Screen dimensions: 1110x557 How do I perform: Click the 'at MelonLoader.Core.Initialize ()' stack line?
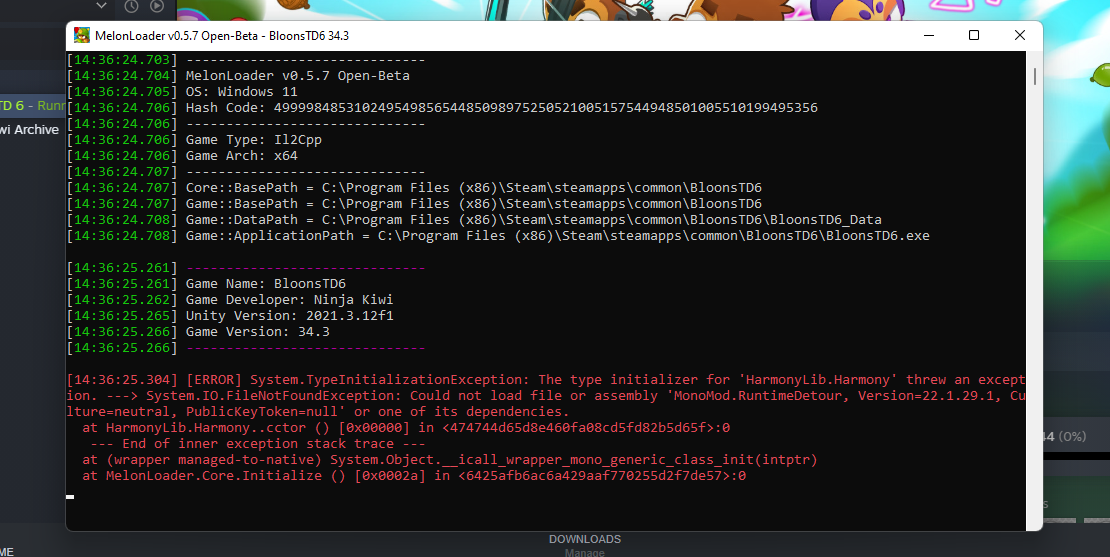coord(414,476)
